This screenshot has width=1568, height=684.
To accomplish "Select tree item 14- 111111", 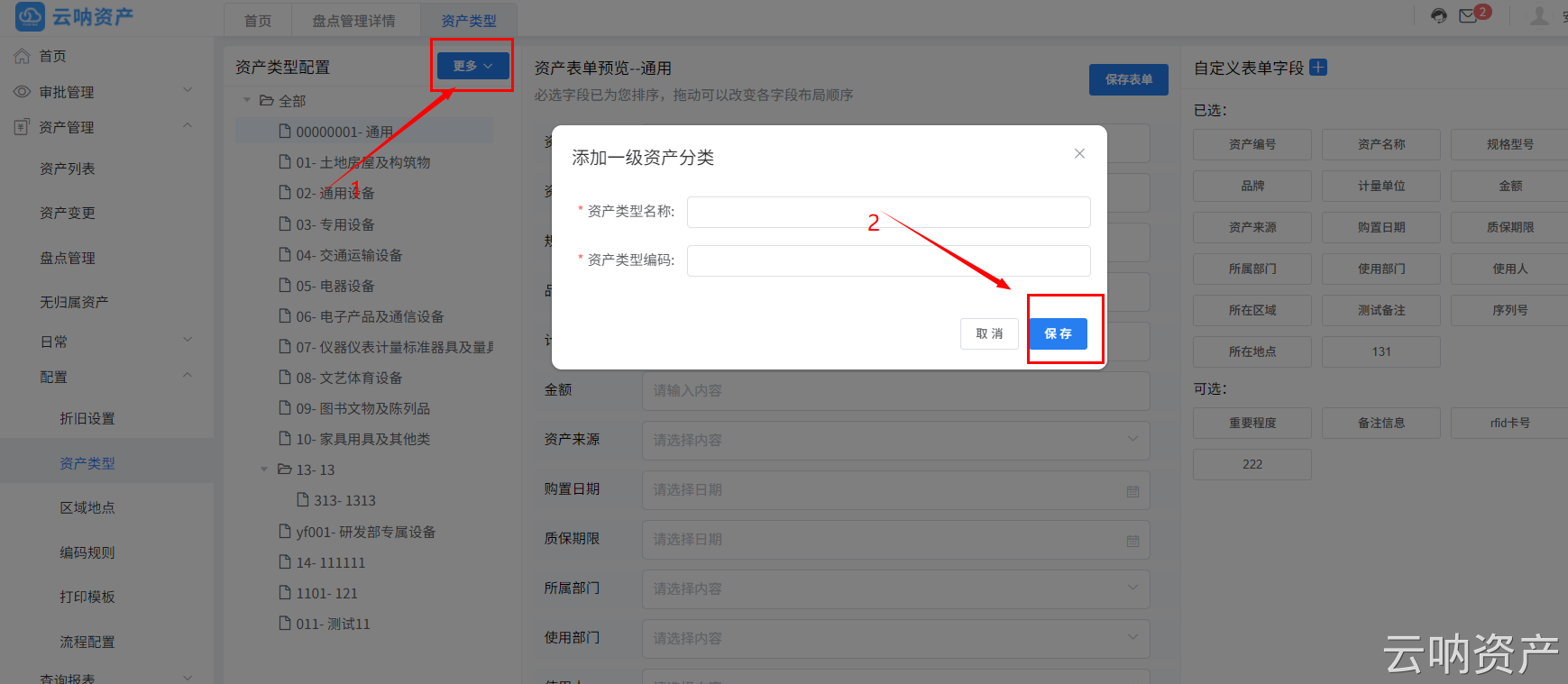I will click(x=331, y=562).
